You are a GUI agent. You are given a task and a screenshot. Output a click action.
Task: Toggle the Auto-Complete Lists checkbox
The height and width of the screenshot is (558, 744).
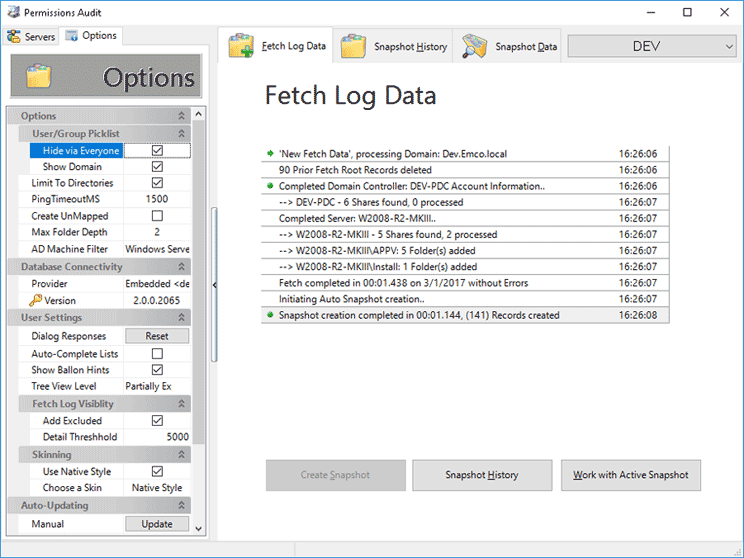coord(157,354)
